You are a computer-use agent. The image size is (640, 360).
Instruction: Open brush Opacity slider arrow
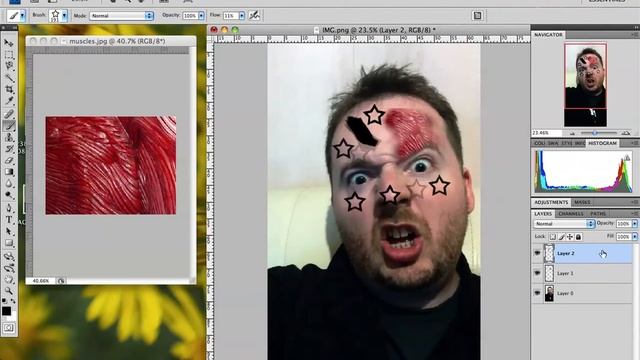tap(201, 16)
